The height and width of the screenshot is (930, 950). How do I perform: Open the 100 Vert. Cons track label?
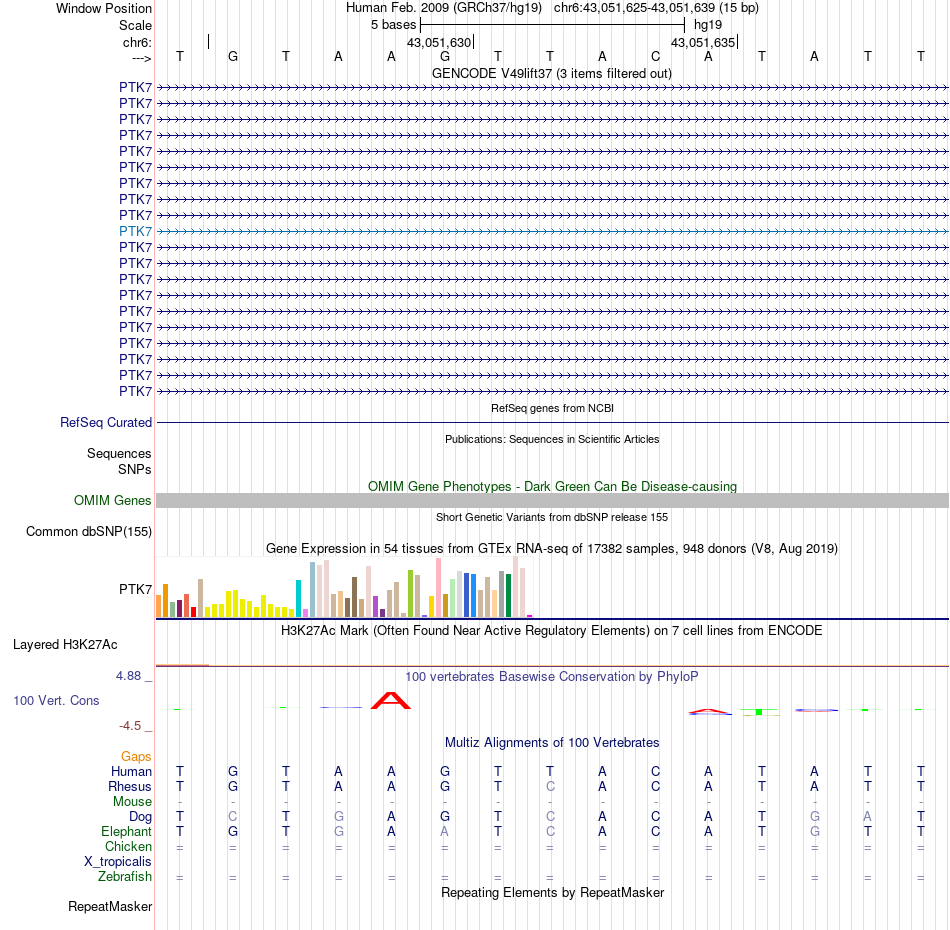click(x=56, y=700)
